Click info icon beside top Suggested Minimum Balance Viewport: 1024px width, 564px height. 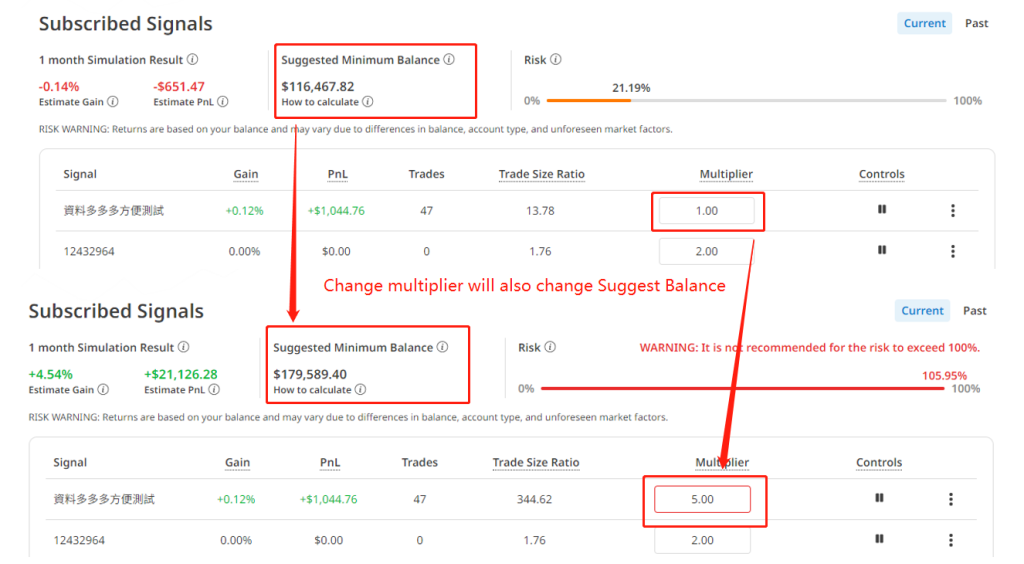pyautogui.click(x=449, y=60)
